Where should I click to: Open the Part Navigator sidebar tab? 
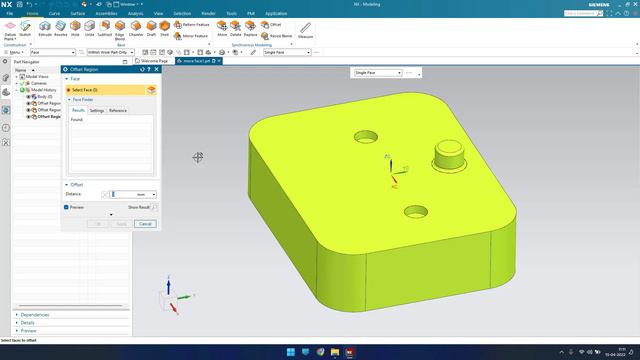click(6, 92)
